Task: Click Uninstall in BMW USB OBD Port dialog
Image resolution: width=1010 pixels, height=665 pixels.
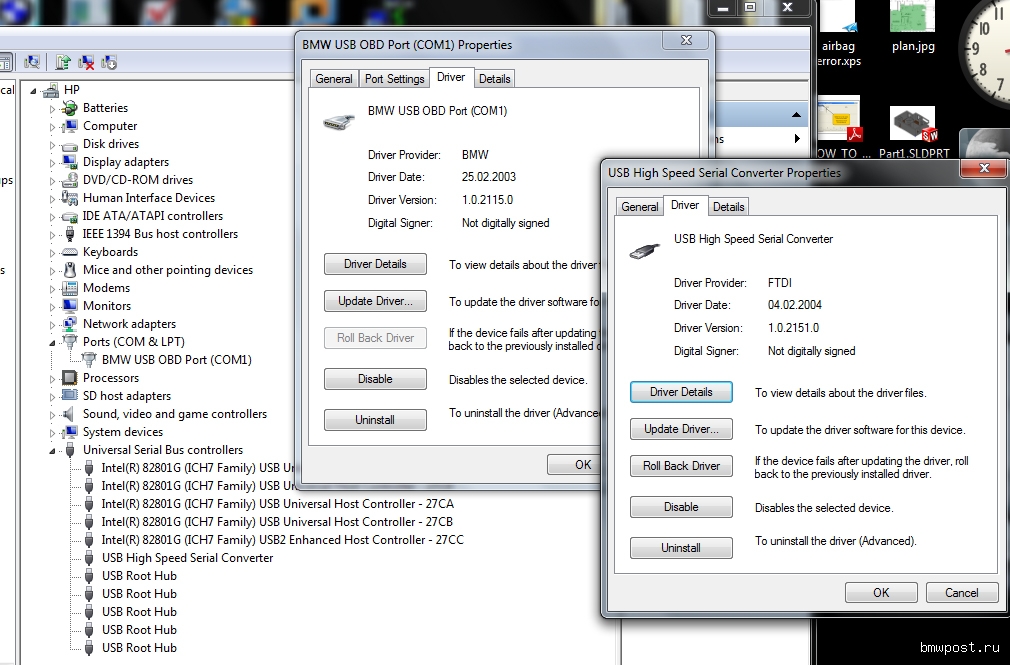Action: point(375,420)
